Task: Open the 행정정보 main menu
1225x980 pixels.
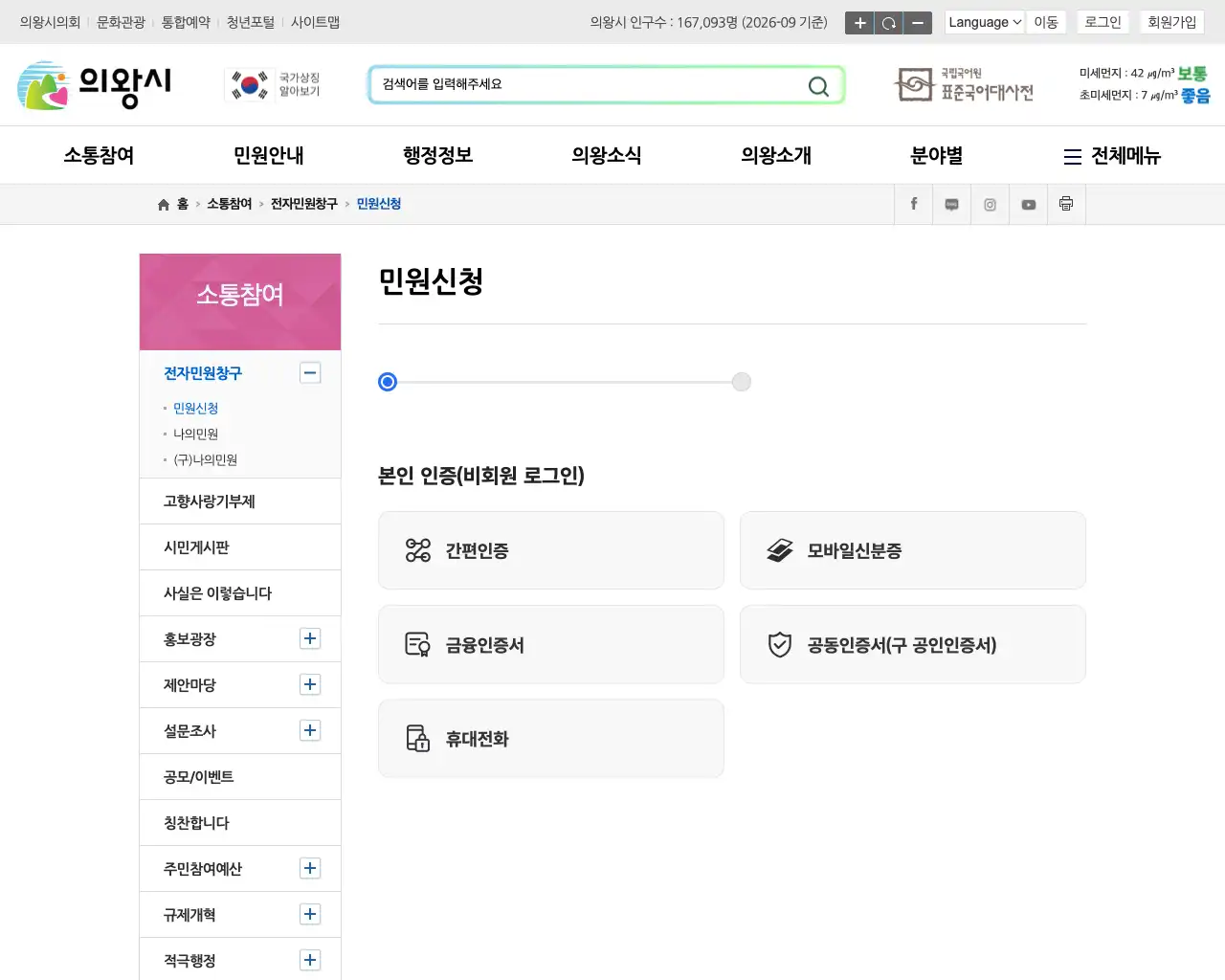Action: click(x=438, y=155)
